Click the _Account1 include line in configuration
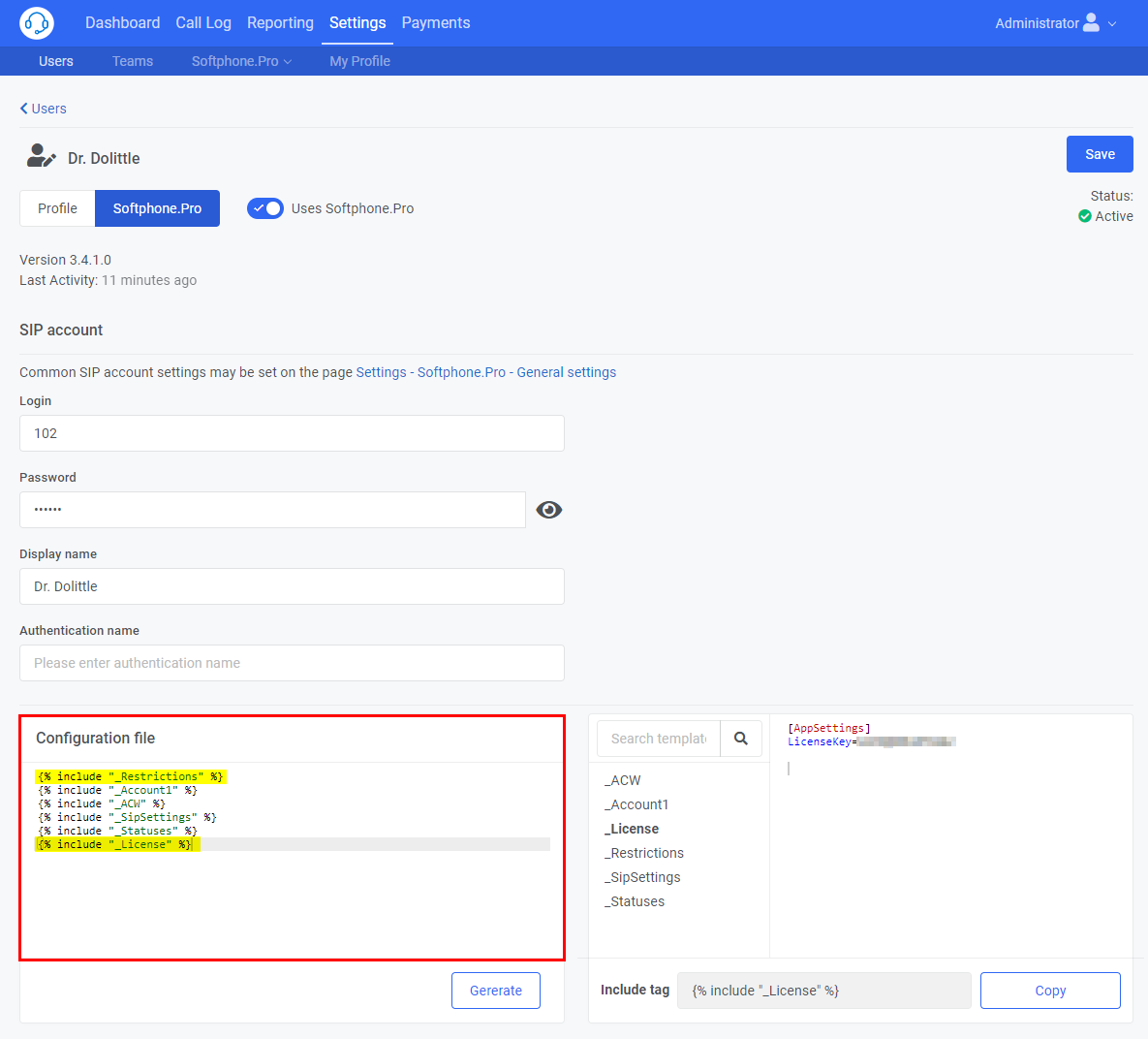This screenshot has height=1039, width=1148. coord(118,791)
